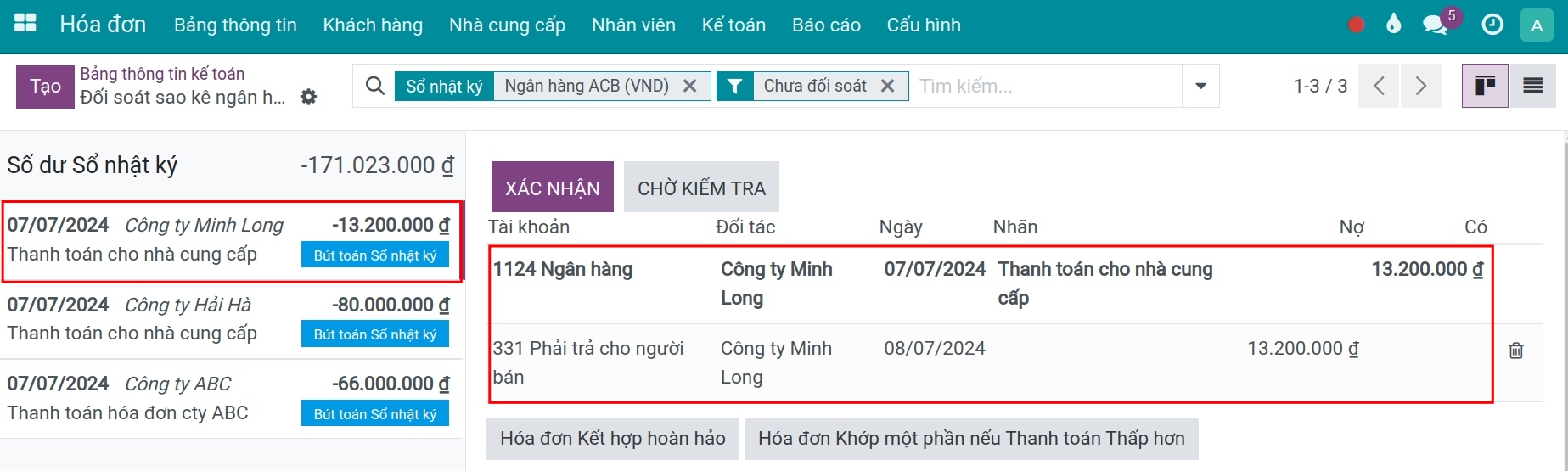Click Tài khoản column header
Image resolution: width=1568 pixels, height=471 pixels.
tap(529, 227)
